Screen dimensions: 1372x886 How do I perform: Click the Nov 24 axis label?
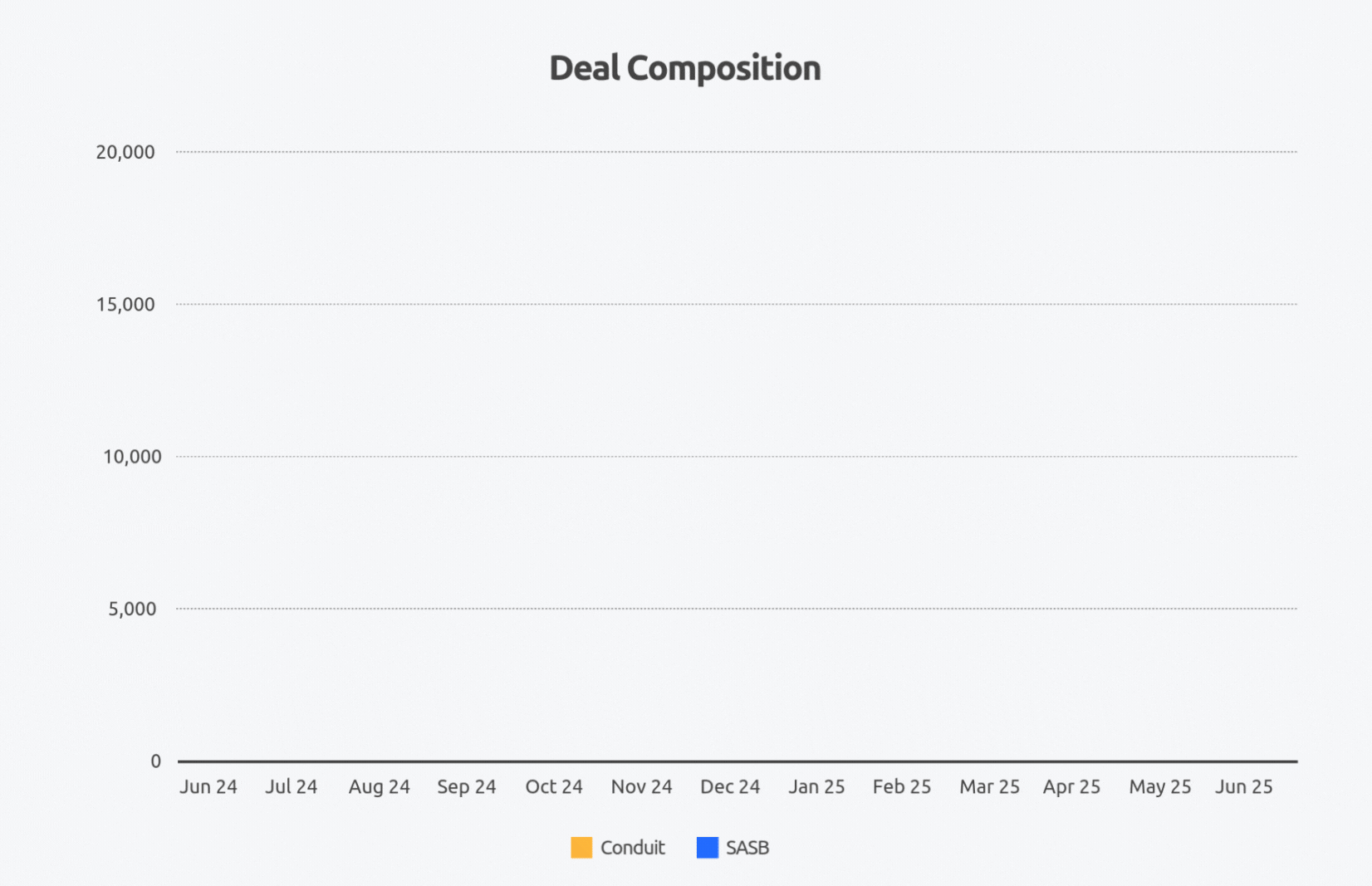pos(641,786)
